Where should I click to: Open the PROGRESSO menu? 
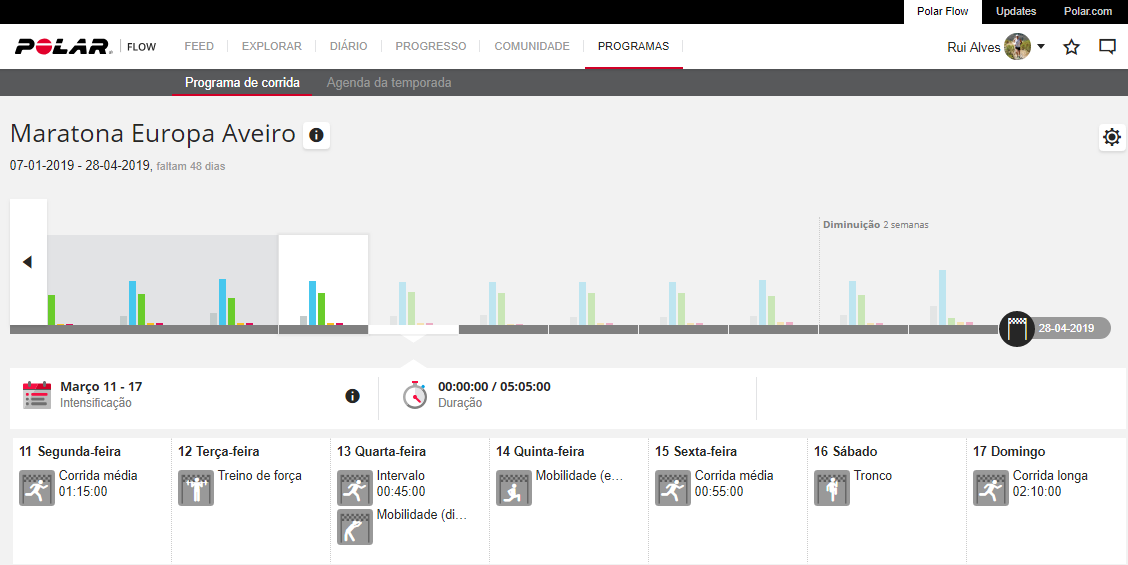(x=430, y=46)
